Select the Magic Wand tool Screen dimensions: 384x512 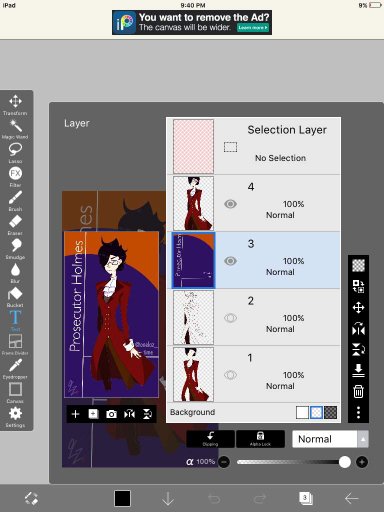(15, 129)
